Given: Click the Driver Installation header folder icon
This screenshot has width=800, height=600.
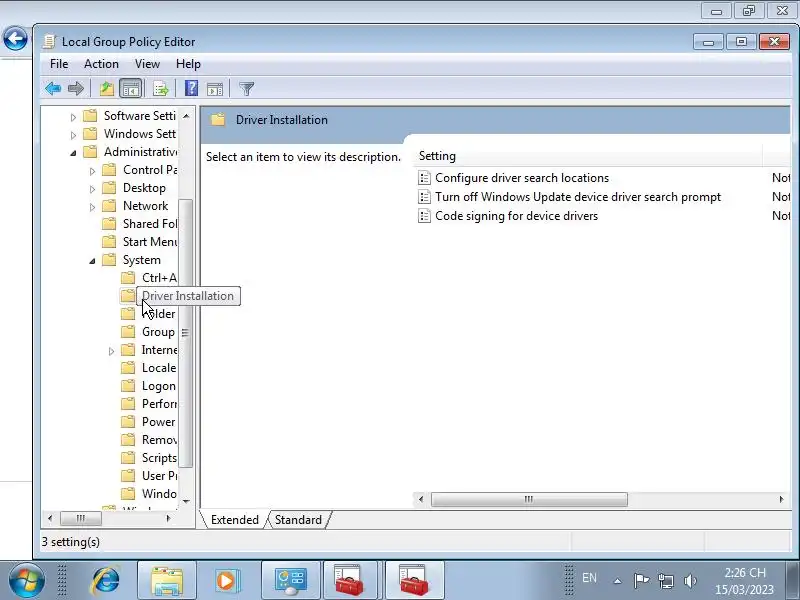Looking at the screenshot, I should pyautogui.click(x=218, y=120).
